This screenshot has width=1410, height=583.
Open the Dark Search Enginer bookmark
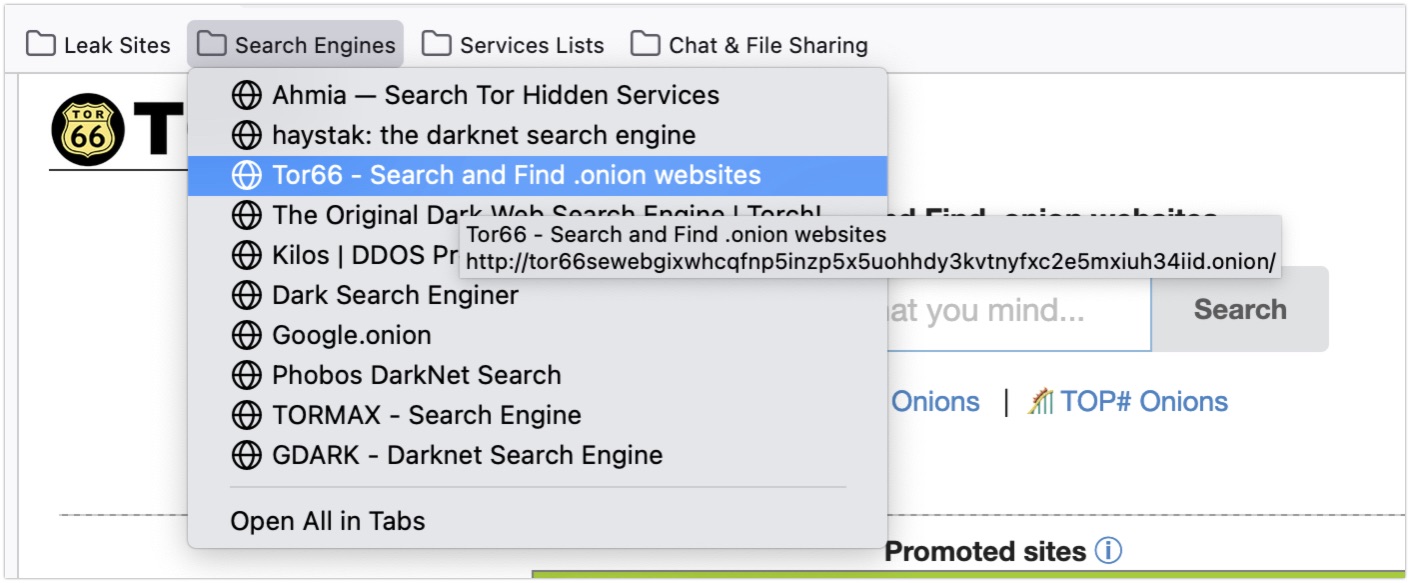[537, 295]
